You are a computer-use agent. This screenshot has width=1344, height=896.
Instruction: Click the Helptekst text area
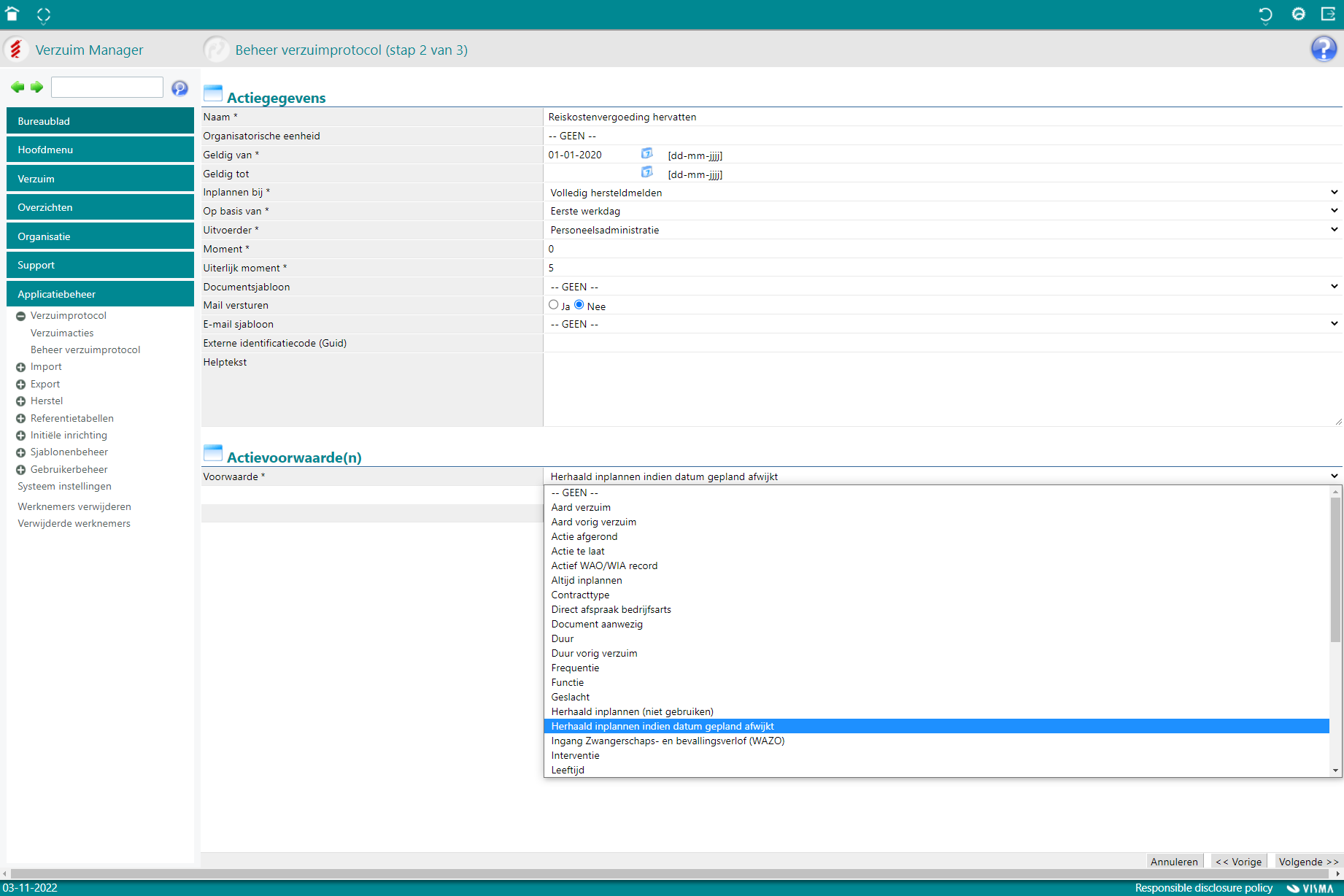[943, 390]
